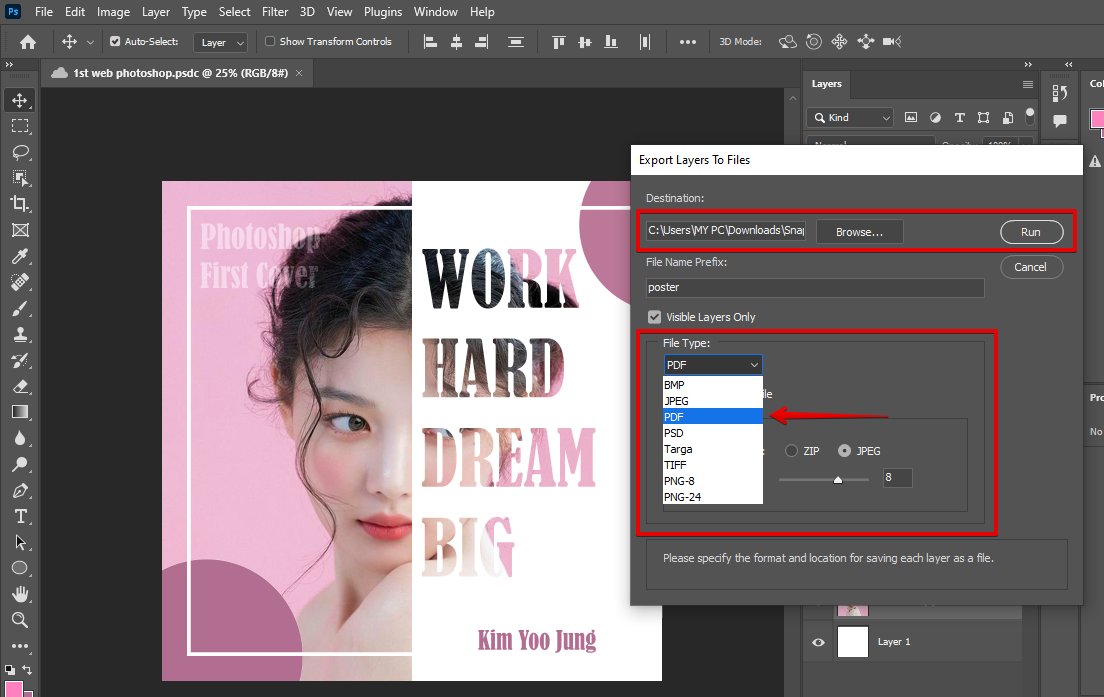Select the Horizontal Type tool
Viewport: 1104px width, 697px height.
[19, 516]
